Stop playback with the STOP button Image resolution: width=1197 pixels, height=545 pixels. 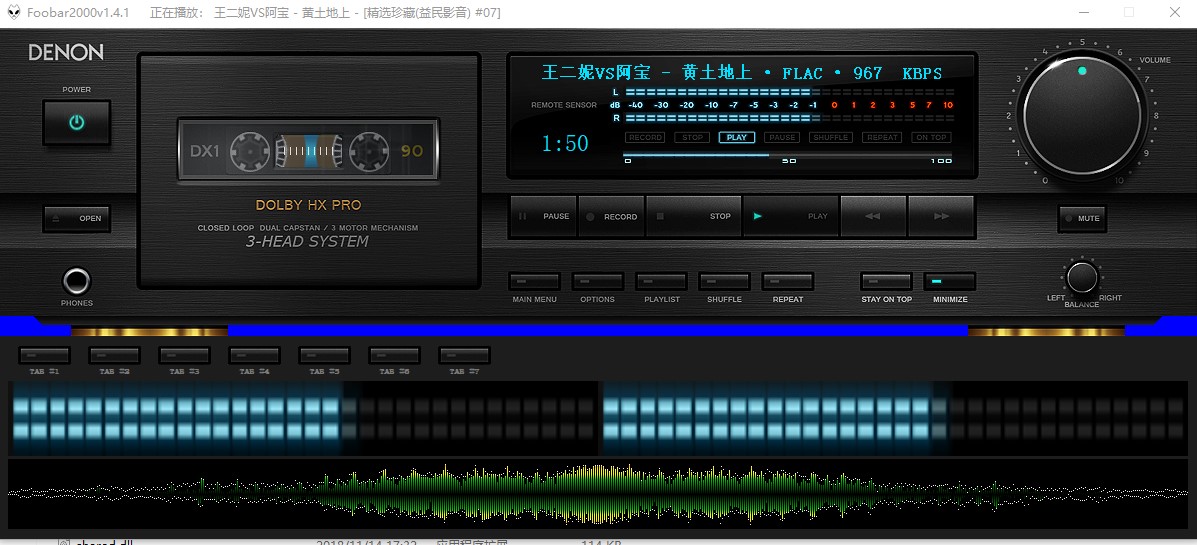[x=693, y=216]
